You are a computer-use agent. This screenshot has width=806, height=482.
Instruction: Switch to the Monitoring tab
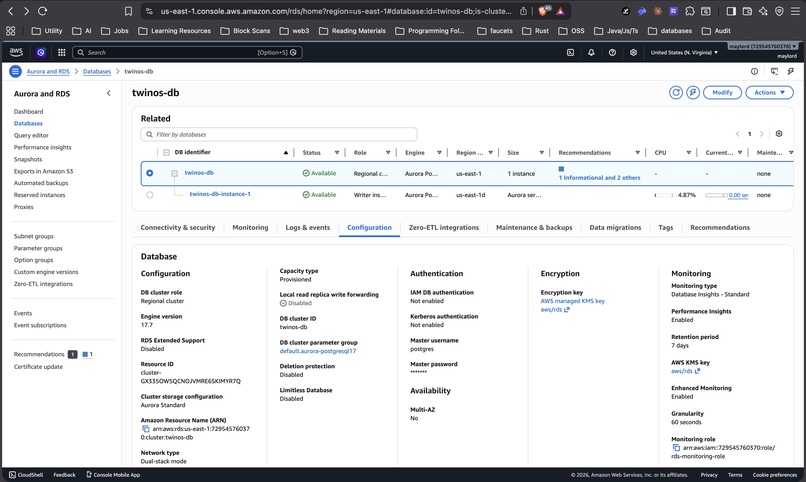[250, 227]
